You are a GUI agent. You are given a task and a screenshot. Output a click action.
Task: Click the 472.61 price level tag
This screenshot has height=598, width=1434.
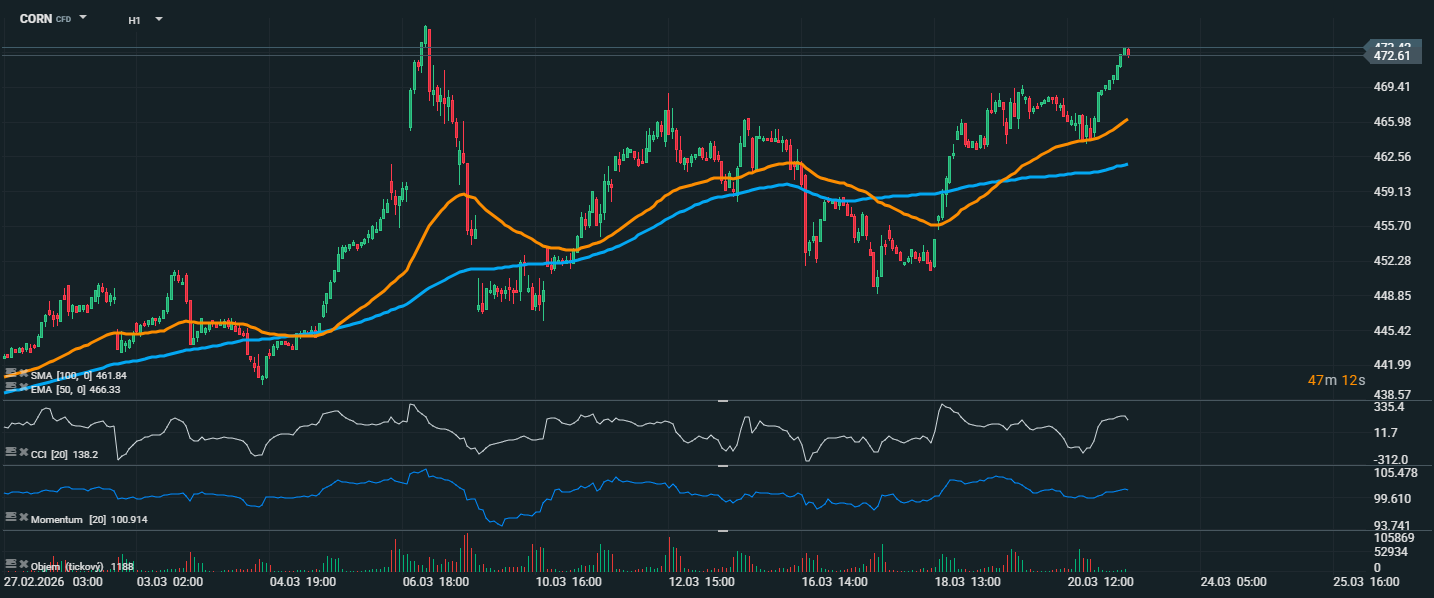1392,56
